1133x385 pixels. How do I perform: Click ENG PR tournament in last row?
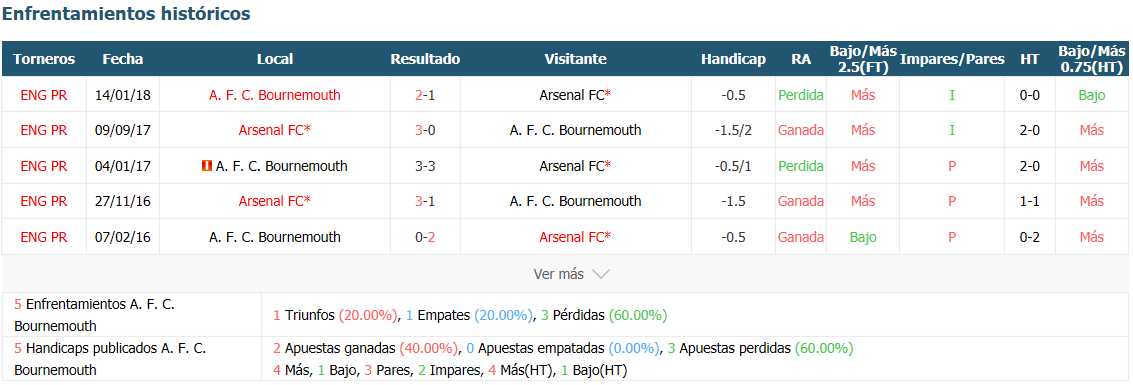(44, 237)
